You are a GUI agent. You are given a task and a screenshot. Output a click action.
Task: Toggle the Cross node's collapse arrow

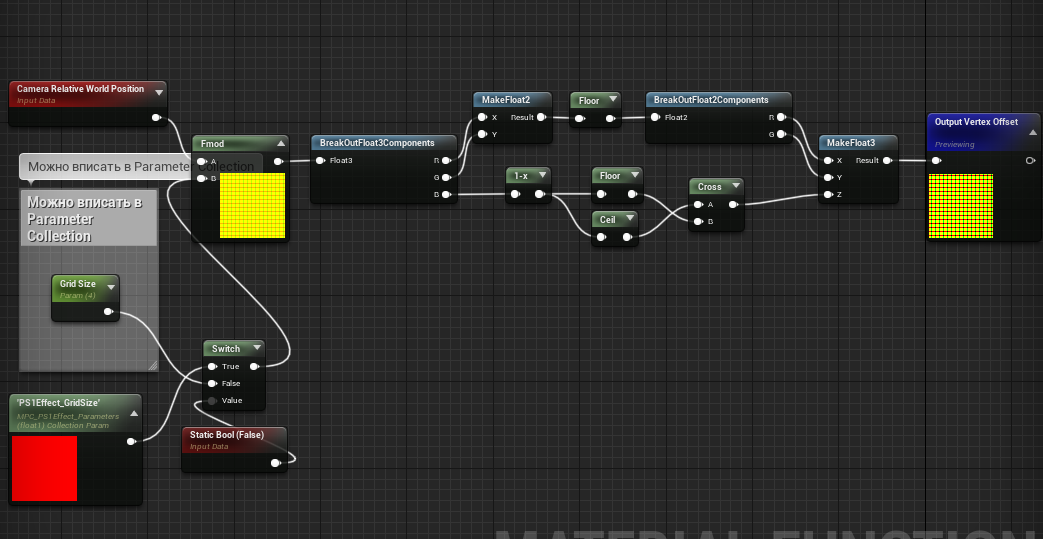[736, 186]
